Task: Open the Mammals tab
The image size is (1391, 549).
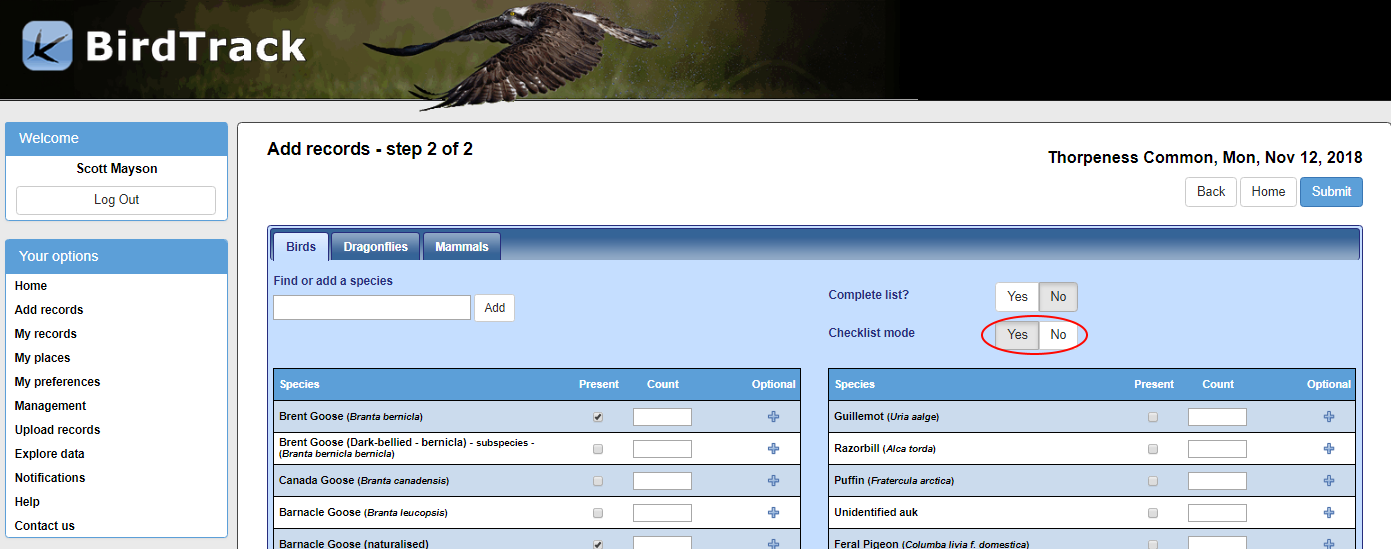Action: pyautogui.click(x=461, y=247)
